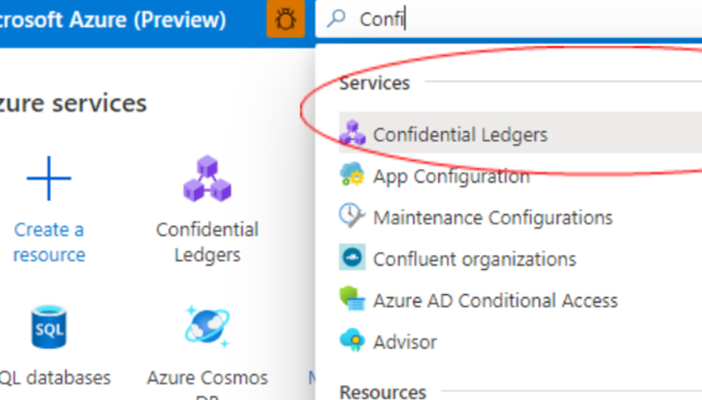Click the orange bug feedback icon
The height and width of the screenshot is (400, 702).
point(286,19)
